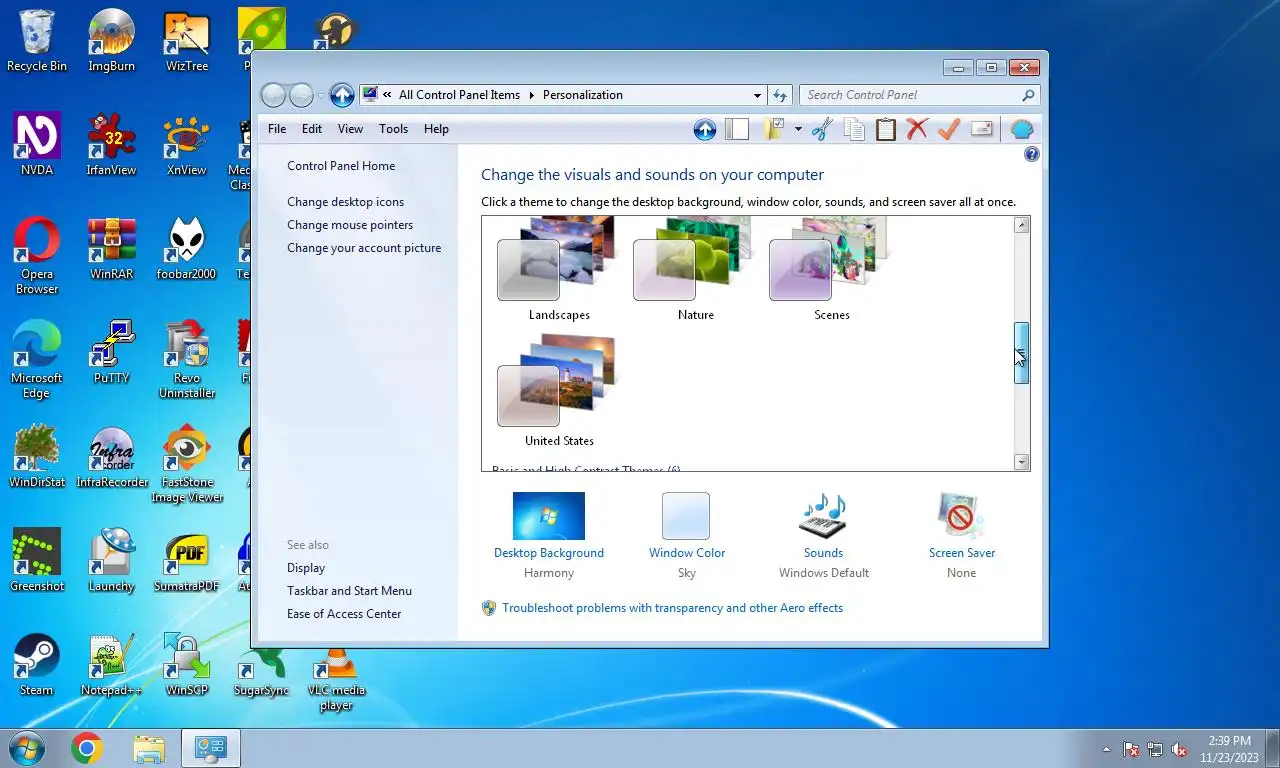Show hidden tray icons arrow
The image size is (1280, 768).
[x=1106, y=749]
